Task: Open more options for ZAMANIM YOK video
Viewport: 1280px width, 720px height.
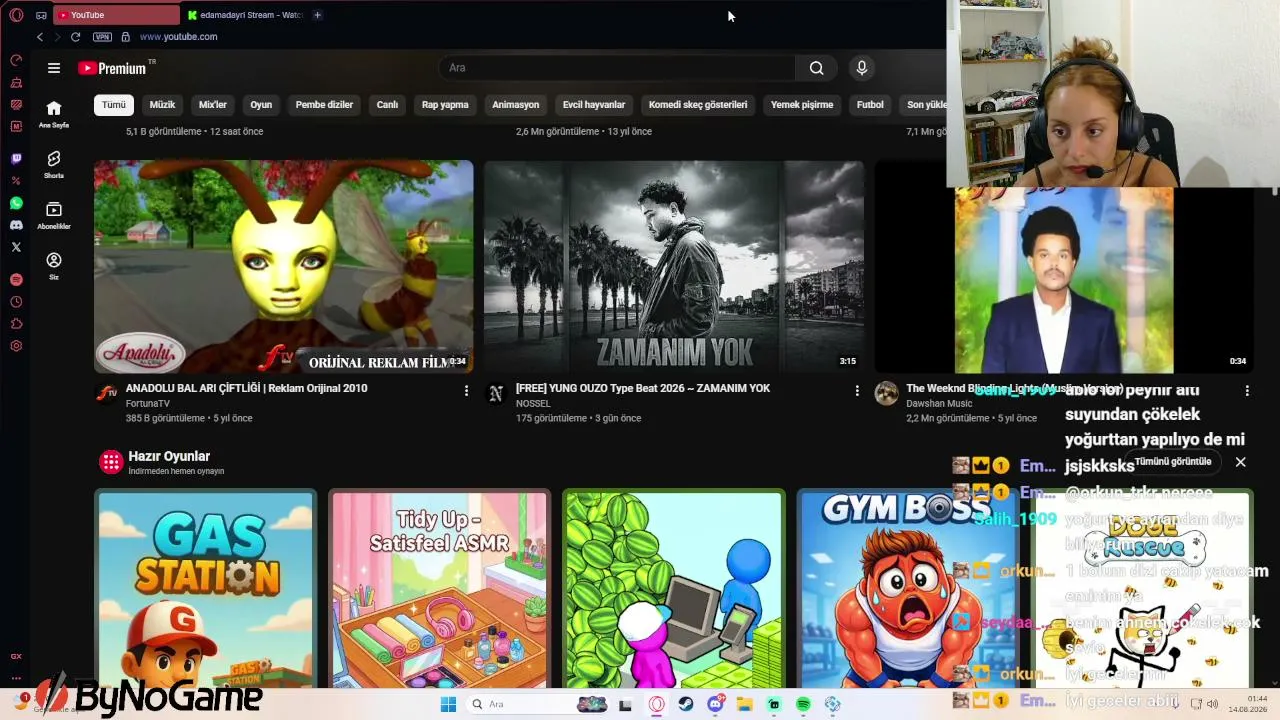Action: [857, 391]
